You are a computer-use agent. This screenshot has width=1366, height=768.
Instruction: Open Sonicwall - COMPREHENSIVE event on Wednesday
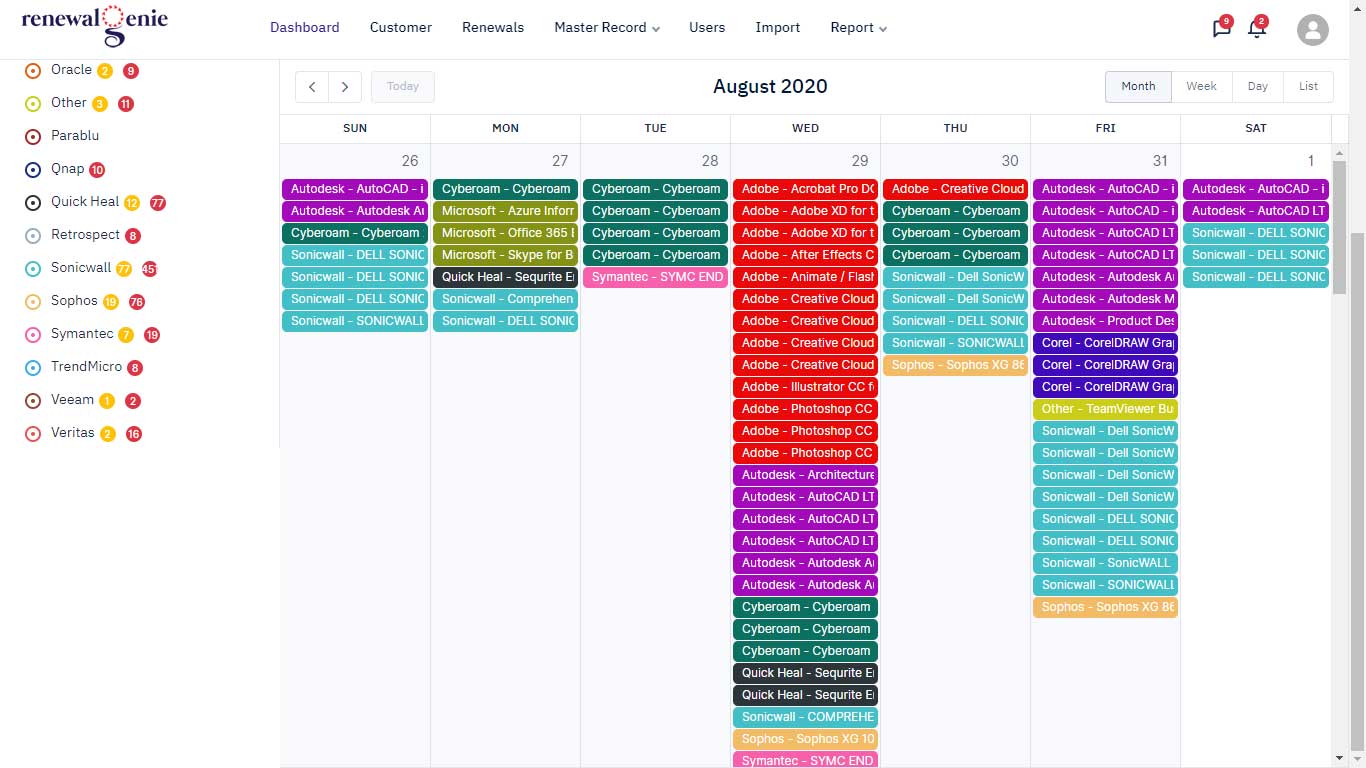pos(805,717)
